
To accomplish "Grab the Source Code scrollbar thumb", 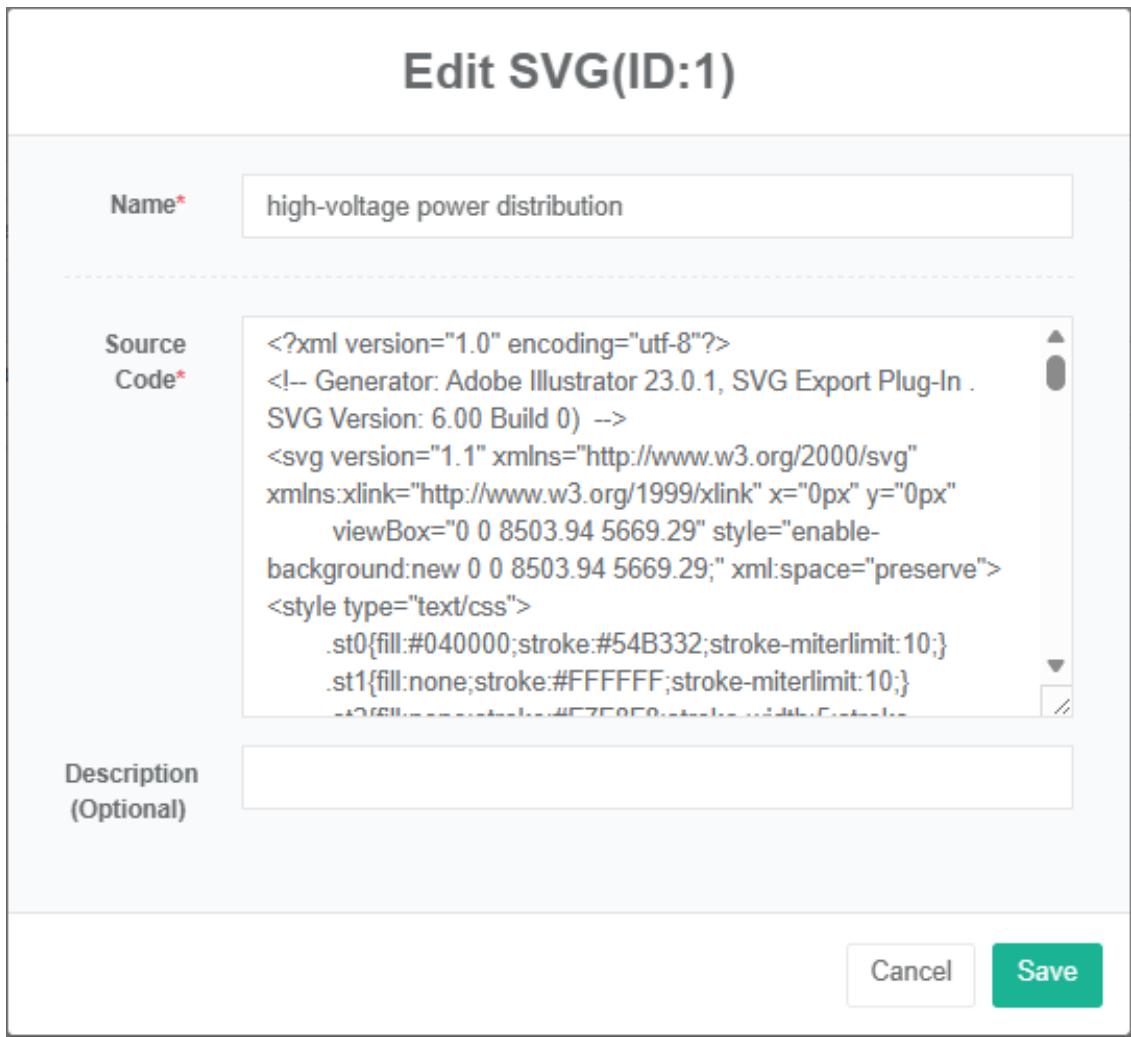I will (x=1054, y=372).
